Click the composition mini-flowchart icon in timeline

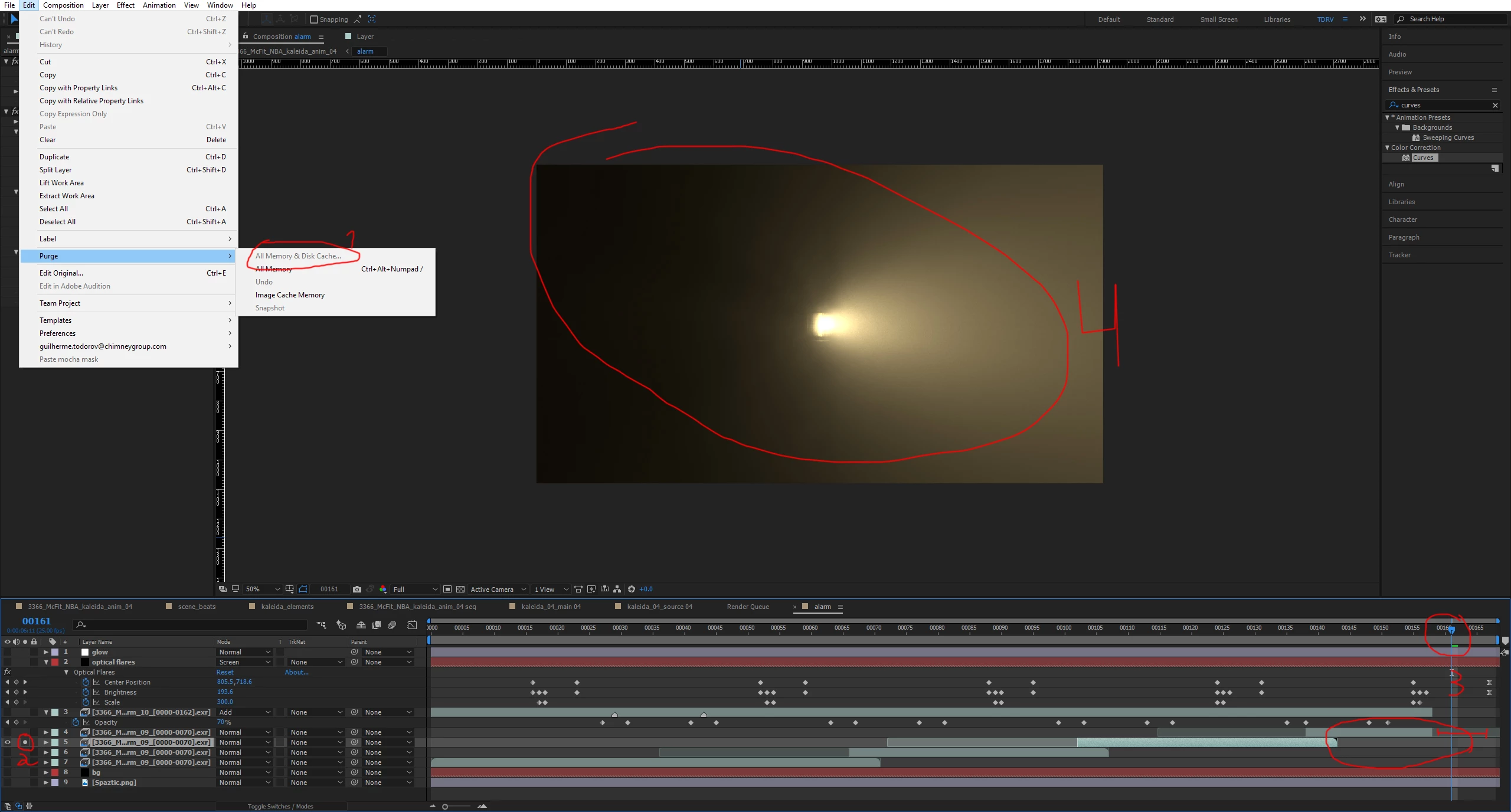[321, 625]
